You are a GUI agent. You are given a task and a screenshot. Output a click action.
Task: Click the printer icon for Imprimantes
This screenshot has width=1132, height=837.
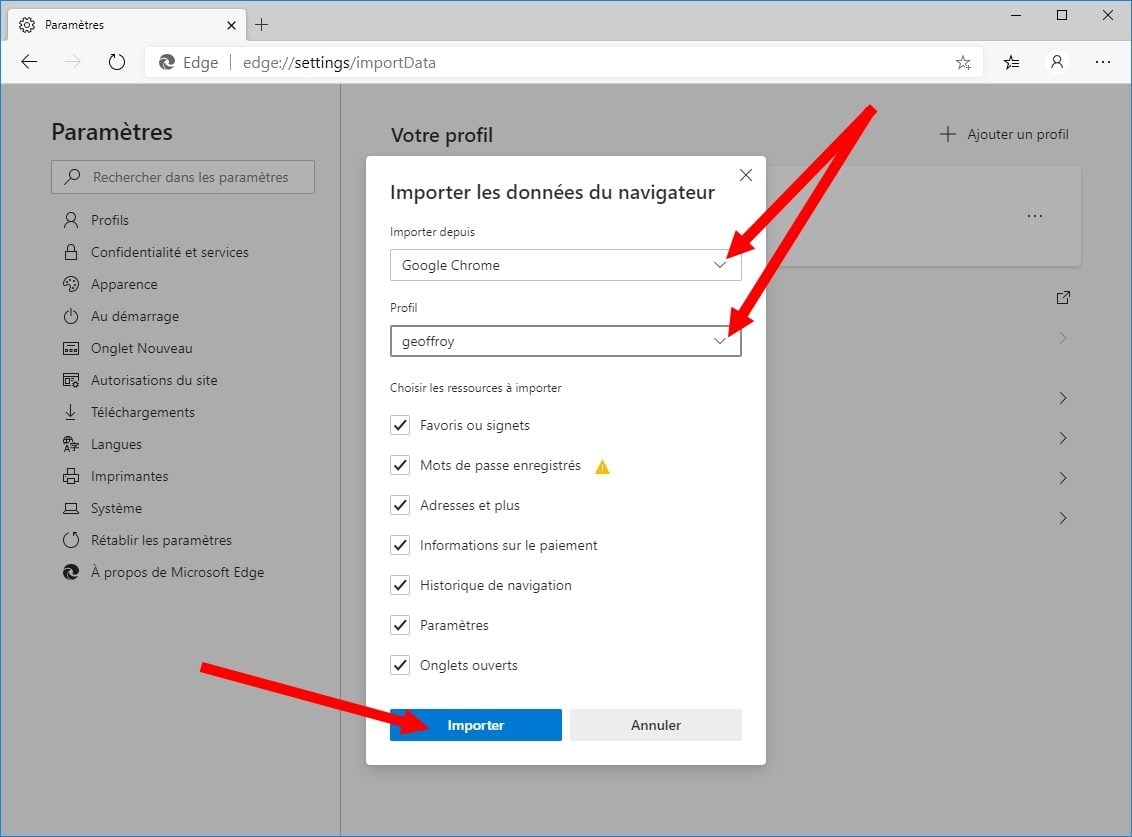coord(71,476)
